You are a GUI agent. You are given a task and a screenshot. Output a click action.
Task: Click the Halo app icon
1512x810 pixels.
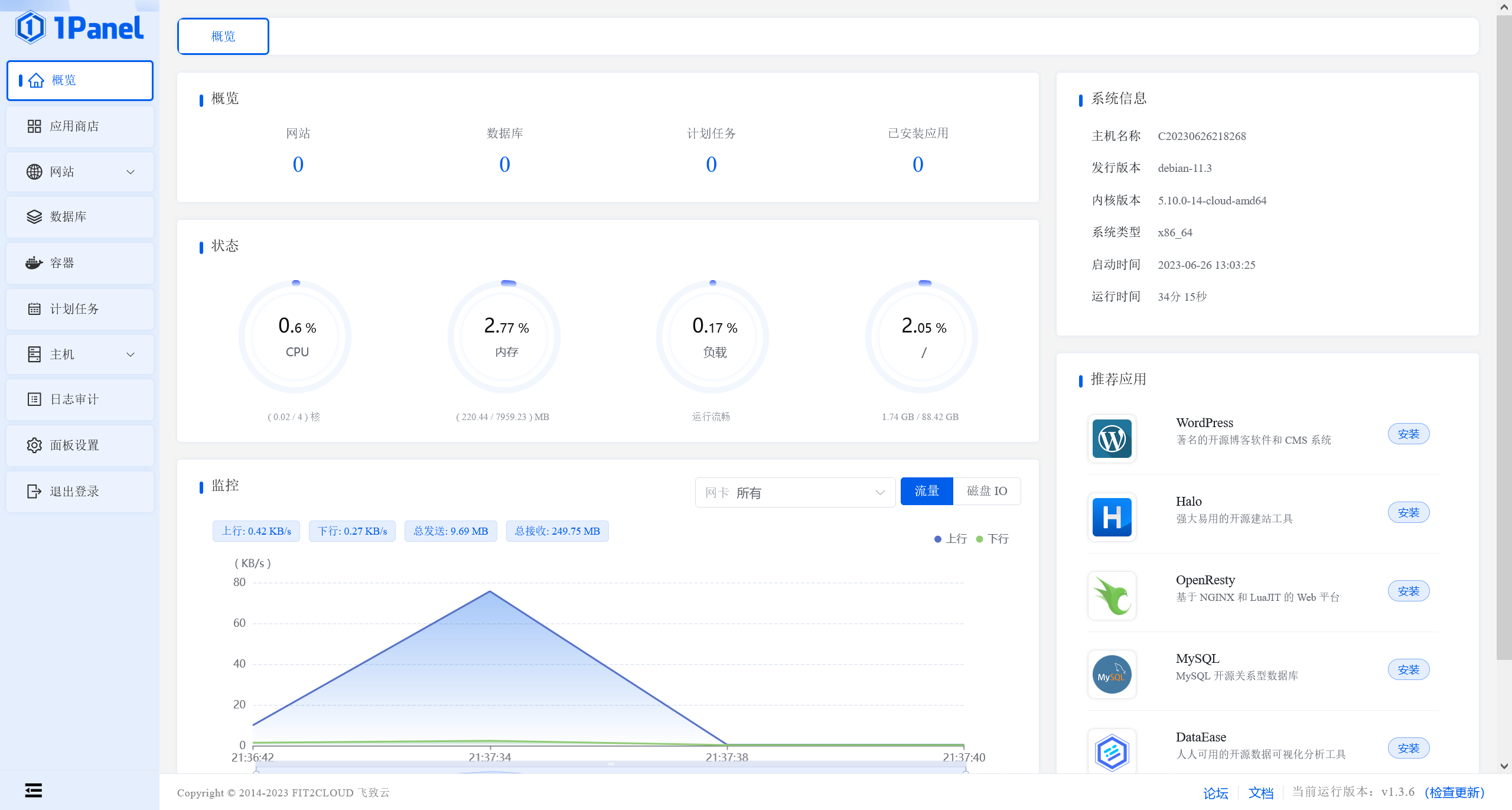(x=1112, y=518)
